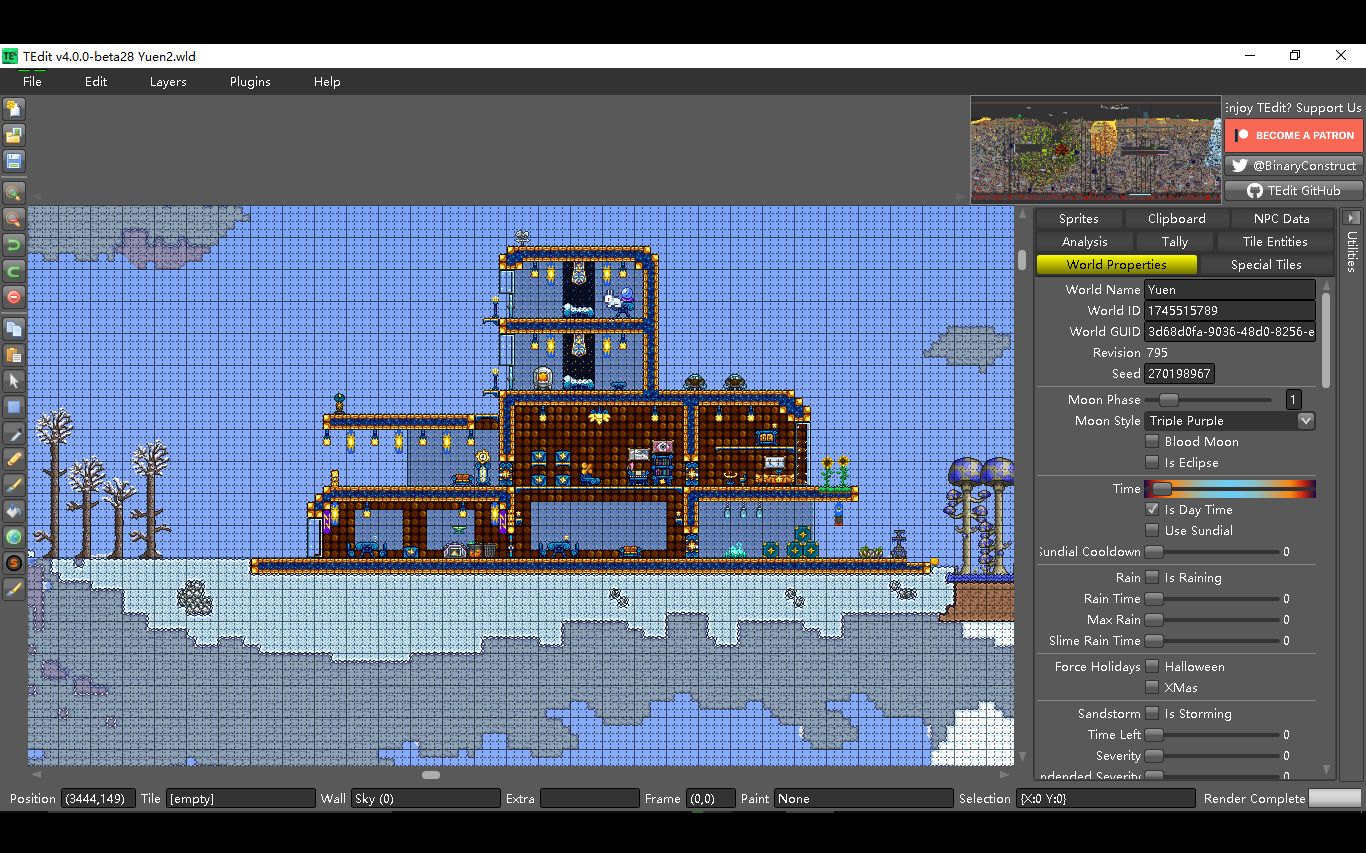
Task: Select the Morph tool at toolbar bottom
Action: point(14,589)
